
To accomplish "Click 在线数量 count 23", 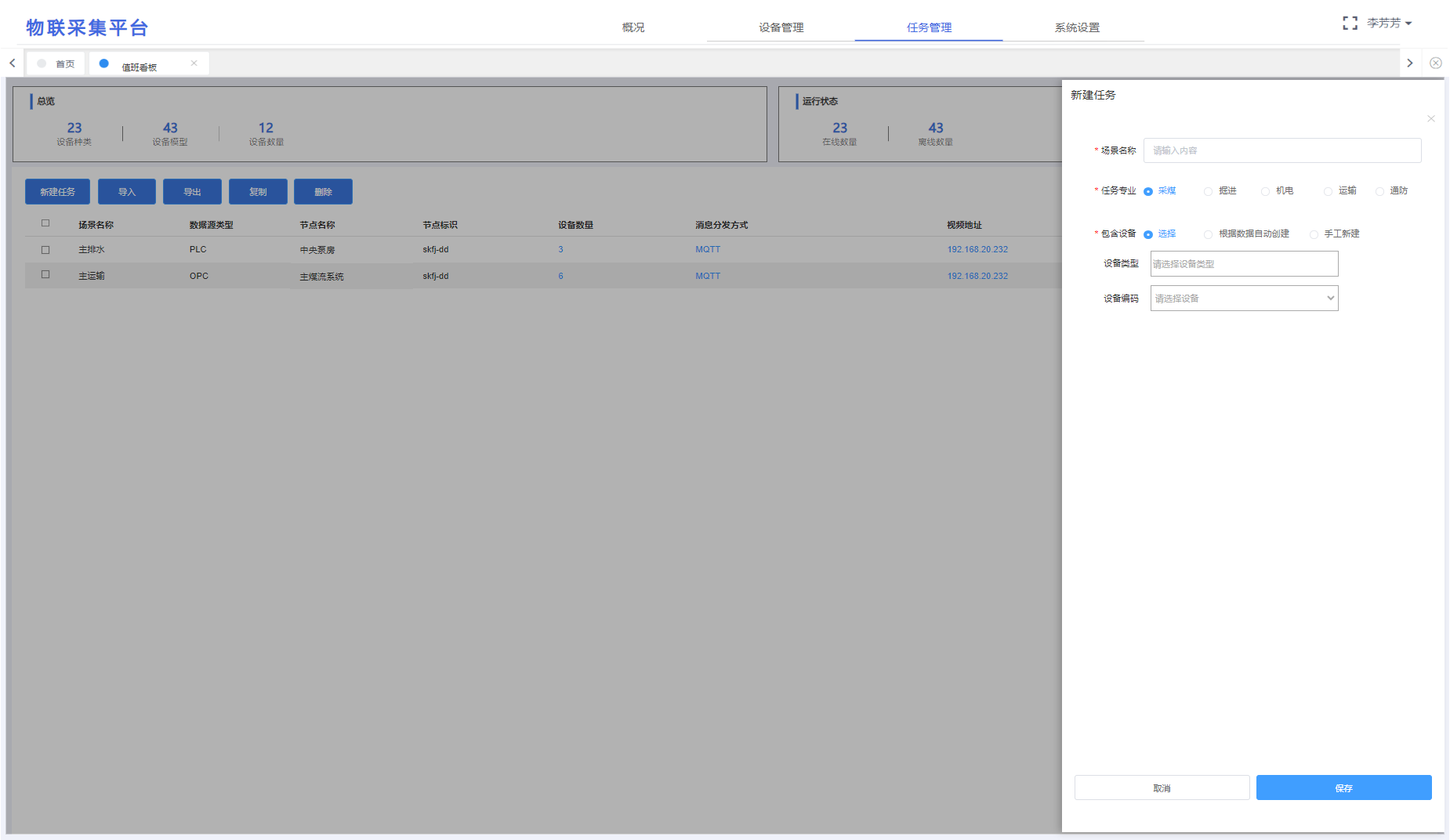I will point(839,128).
